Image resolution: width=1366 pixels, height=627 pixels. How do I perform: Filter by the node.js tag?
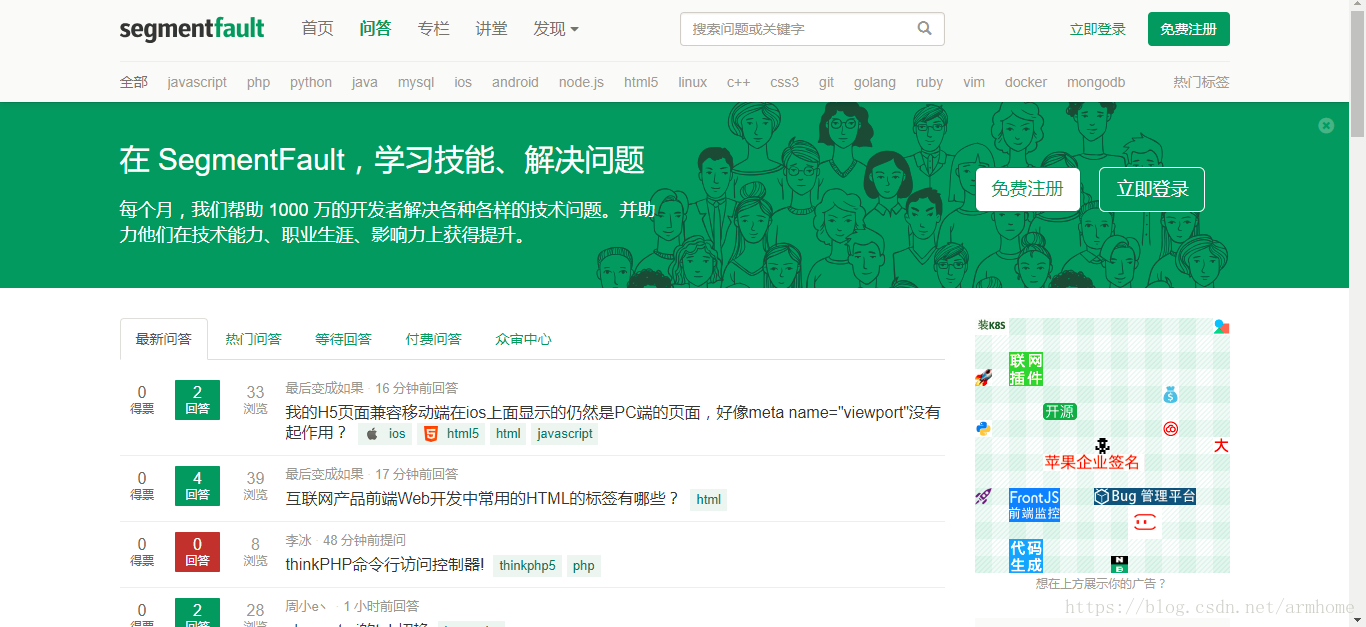(581, 82)
